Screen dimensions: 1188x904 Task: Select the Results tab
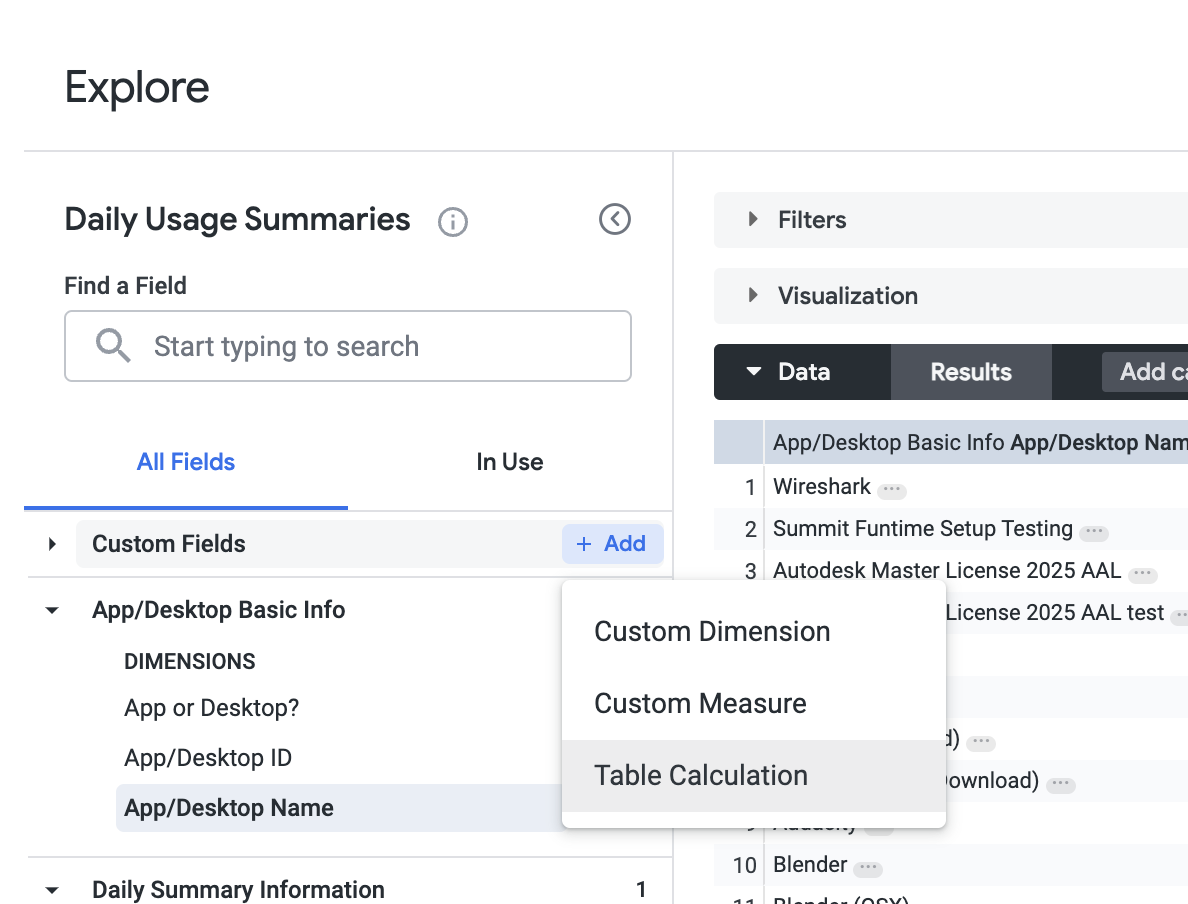970,372
